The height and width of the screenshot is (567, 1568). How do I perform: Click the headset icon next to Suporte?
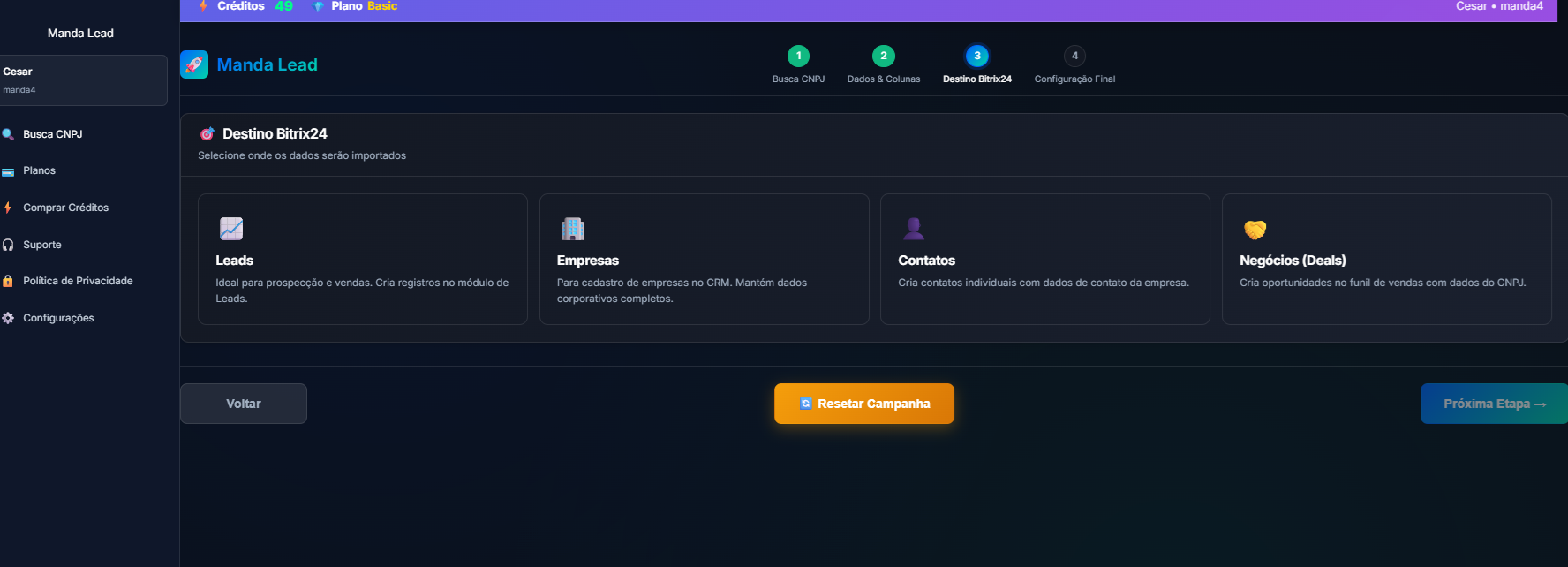[8, 245]
